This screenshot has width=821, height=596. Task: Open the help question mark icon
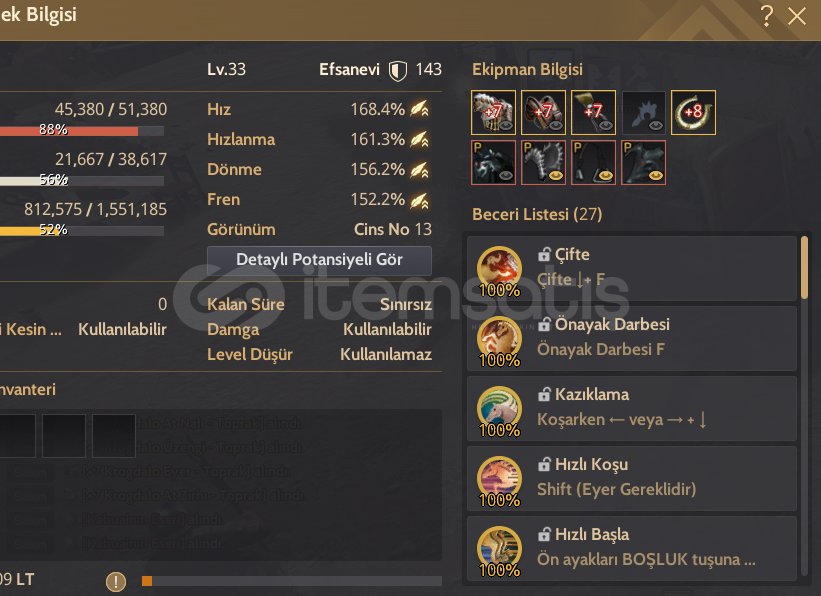tap(767, 16)
